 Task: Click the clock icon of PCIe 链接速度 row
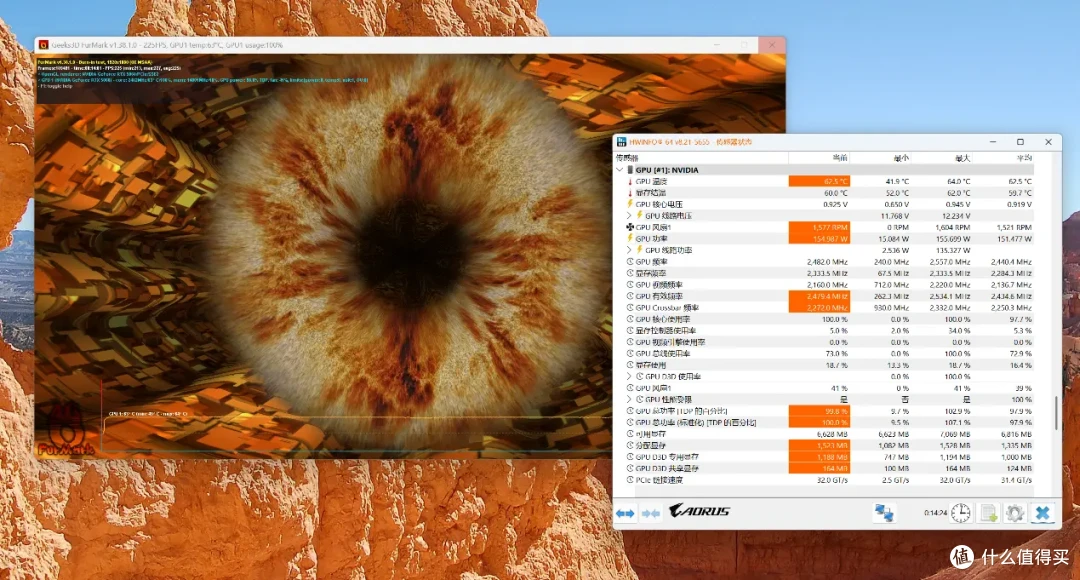(x=630, y=479)
